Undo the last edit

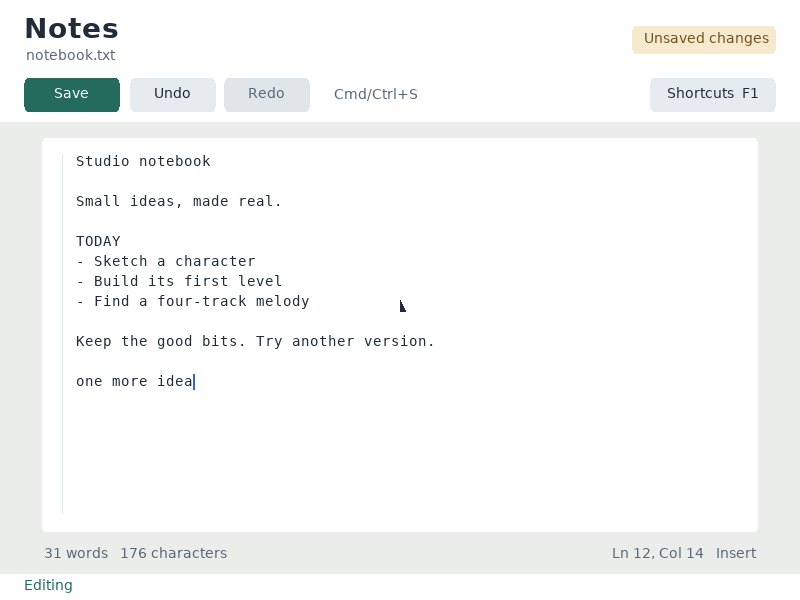[172, 94]
